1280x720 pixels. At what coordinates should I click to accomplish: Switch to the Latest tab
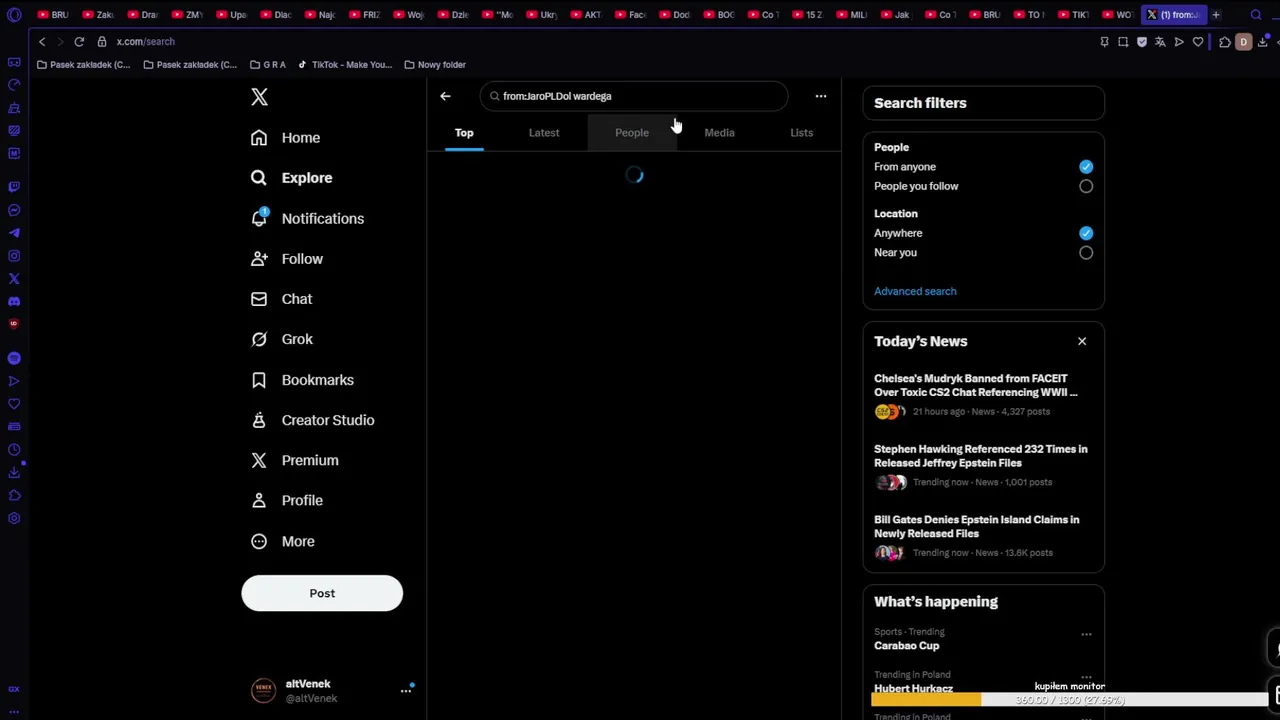pos(544,133)
